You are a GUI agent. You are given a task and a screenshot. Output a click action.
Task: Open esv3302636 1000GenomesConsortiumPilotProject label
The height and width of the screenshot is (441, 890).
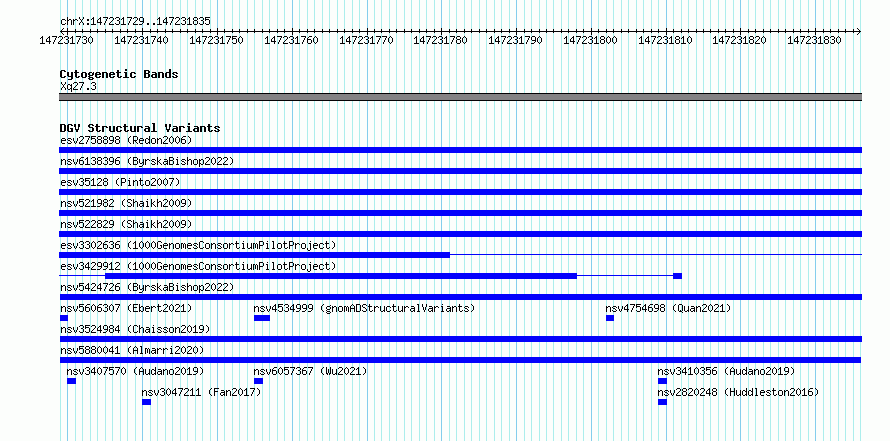click(x=198, y=245)
